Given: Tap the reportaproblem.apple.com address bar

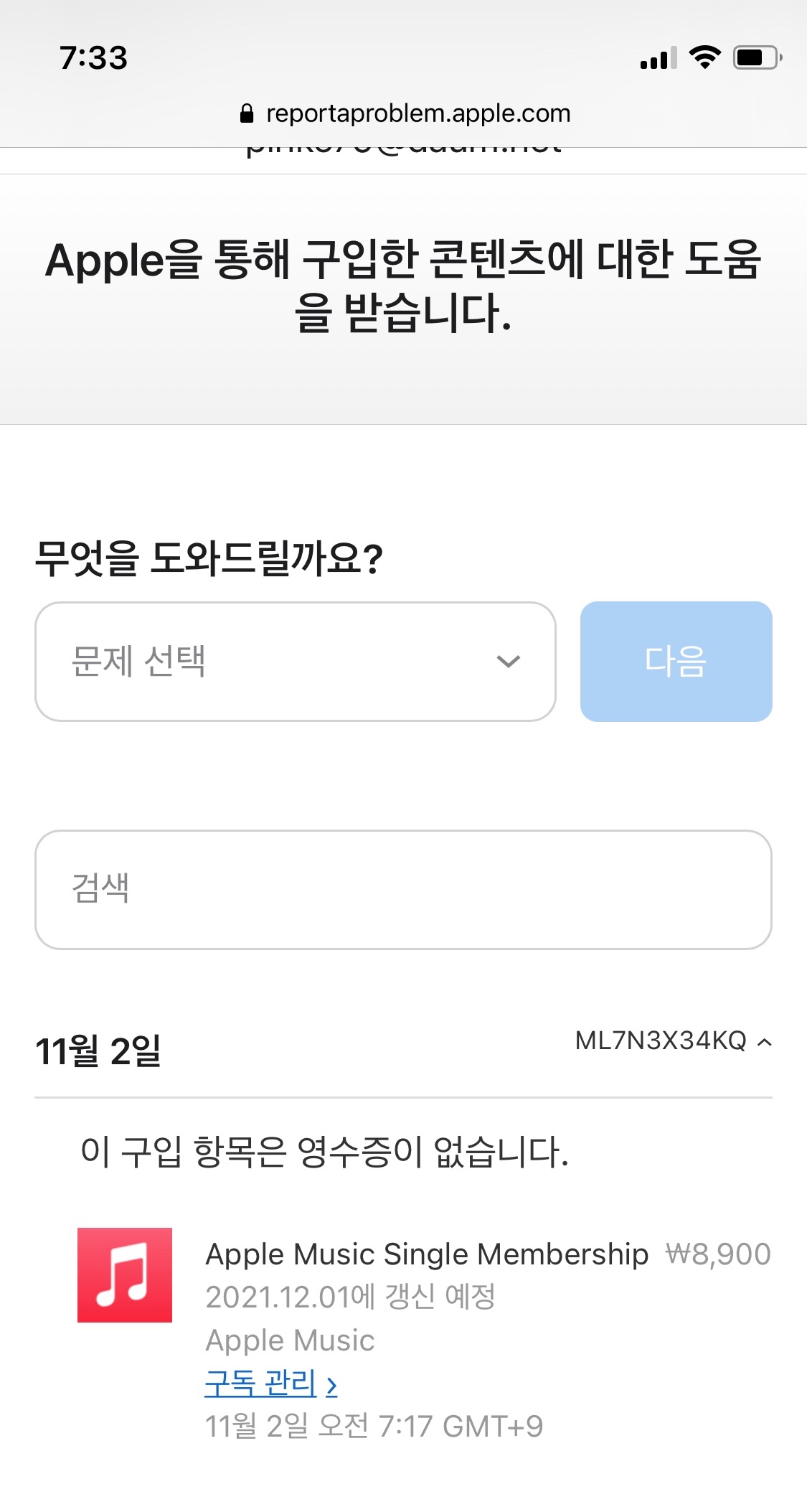Looking at the screenshot, I should click(x=417, y=113).
